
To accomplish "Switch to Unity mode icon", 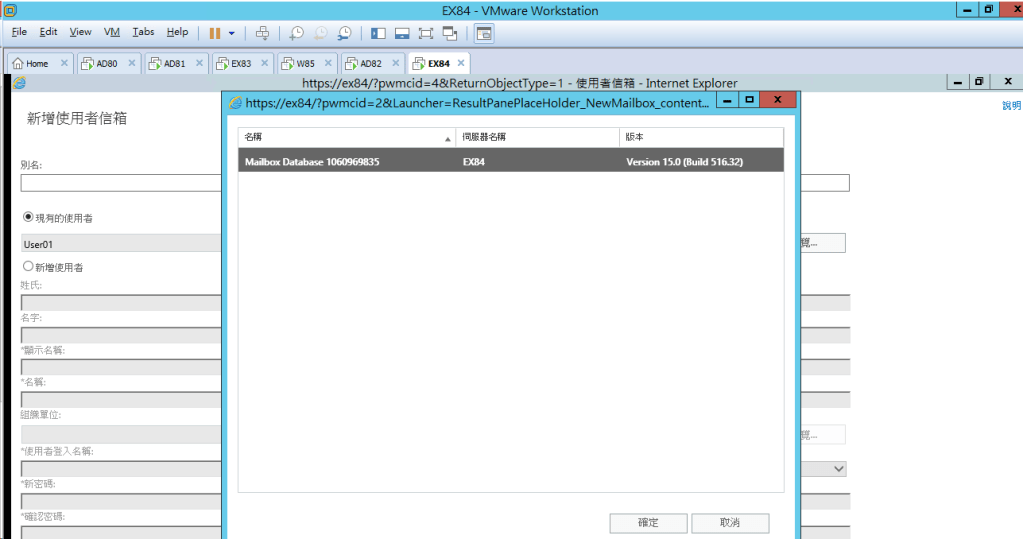I will 450,33.
